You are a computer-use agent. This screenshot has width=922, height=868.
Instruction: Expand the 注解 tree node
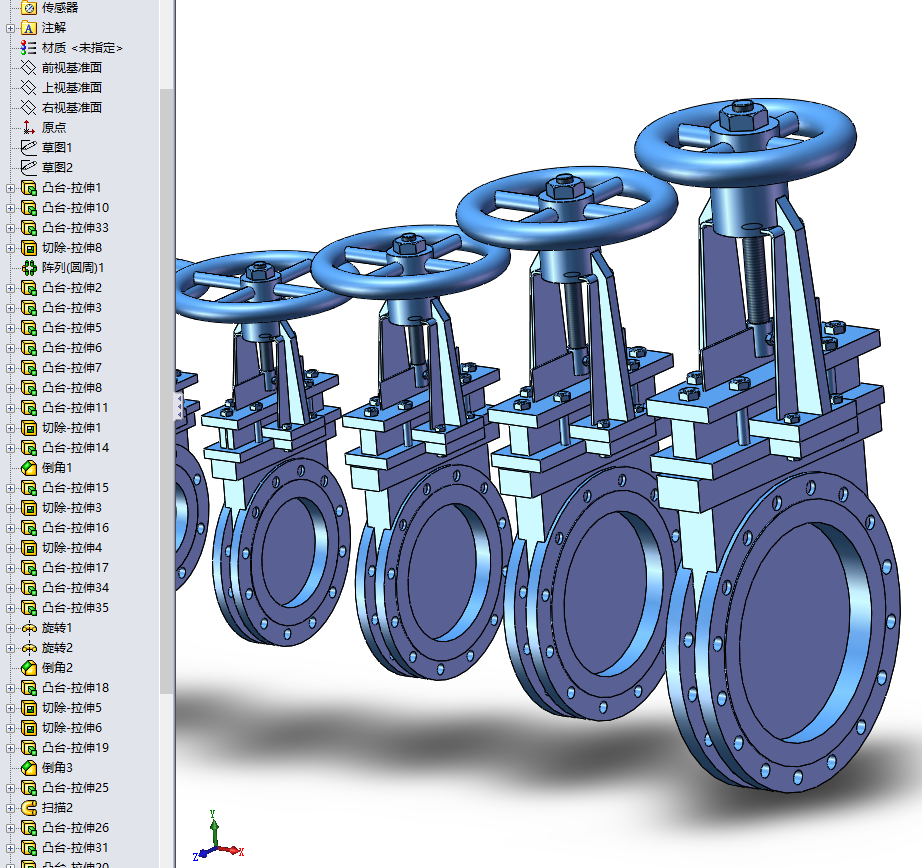(10, 28)
